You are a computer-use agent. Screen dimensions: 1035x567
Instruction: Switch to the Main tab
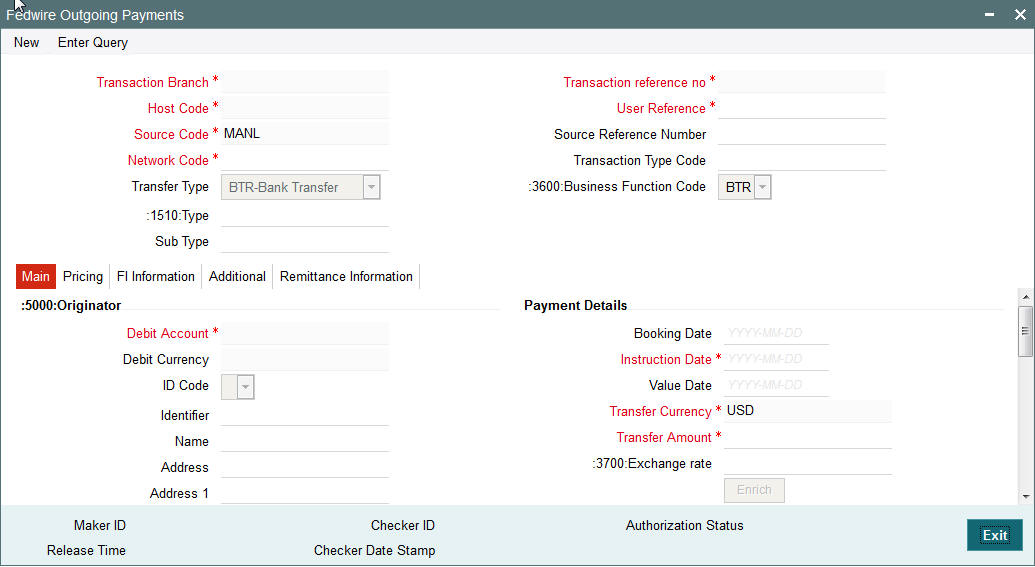36,277
